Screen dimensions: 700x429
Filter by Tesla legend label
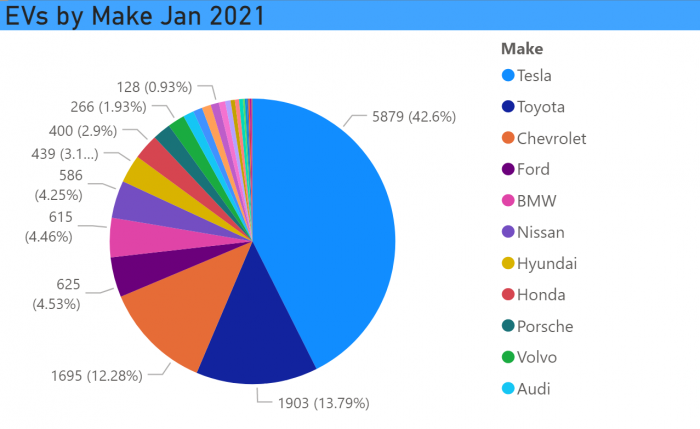click(534, 75)
